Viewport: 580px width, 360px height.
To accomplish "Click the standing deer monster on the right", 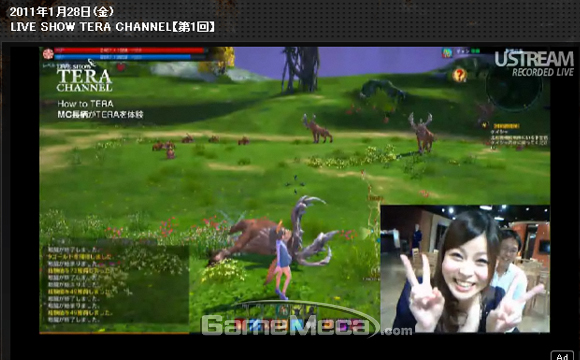I will 422,132.
